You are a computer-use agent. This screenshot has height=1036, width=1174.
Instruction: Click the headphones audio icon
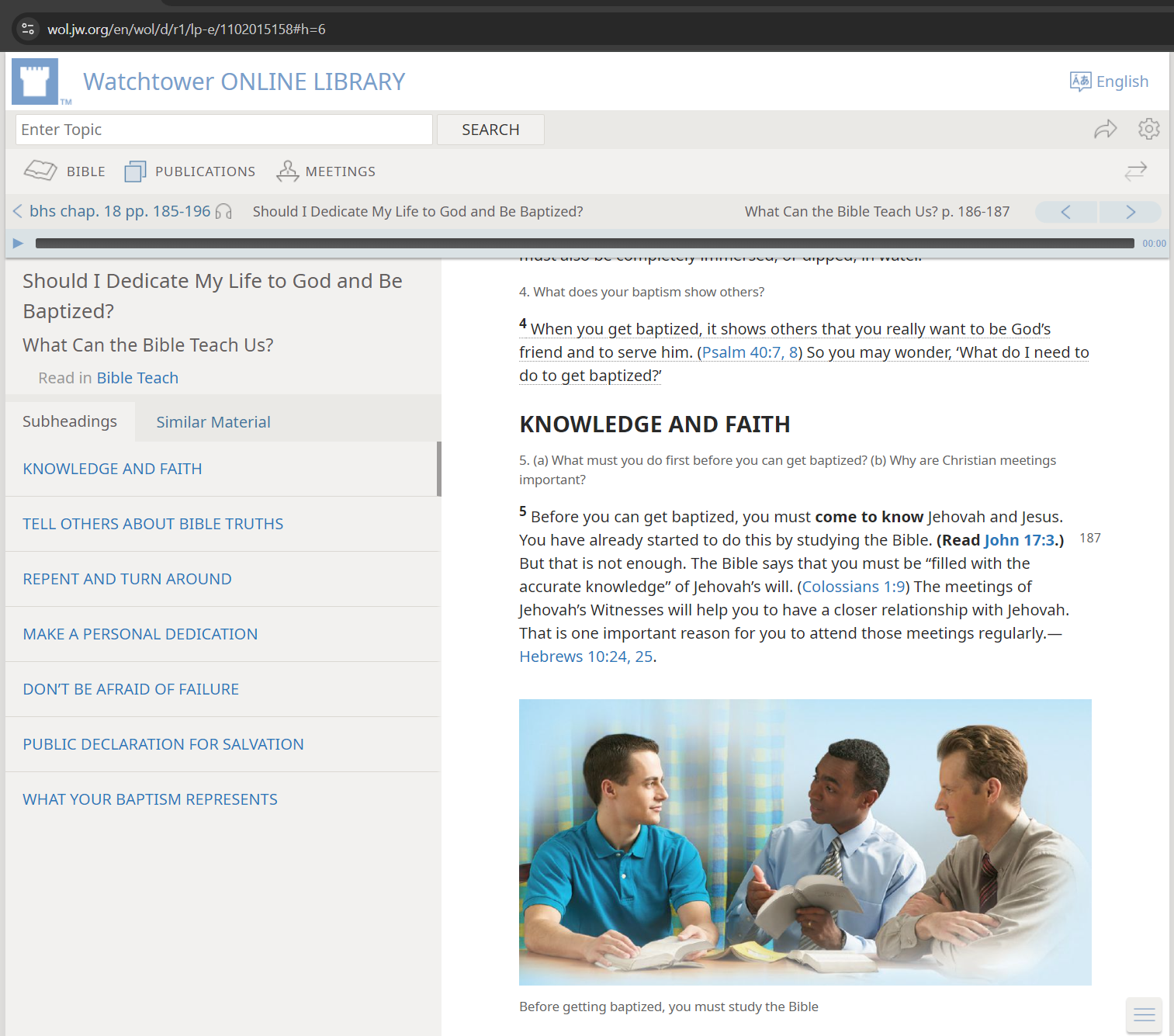223,212
